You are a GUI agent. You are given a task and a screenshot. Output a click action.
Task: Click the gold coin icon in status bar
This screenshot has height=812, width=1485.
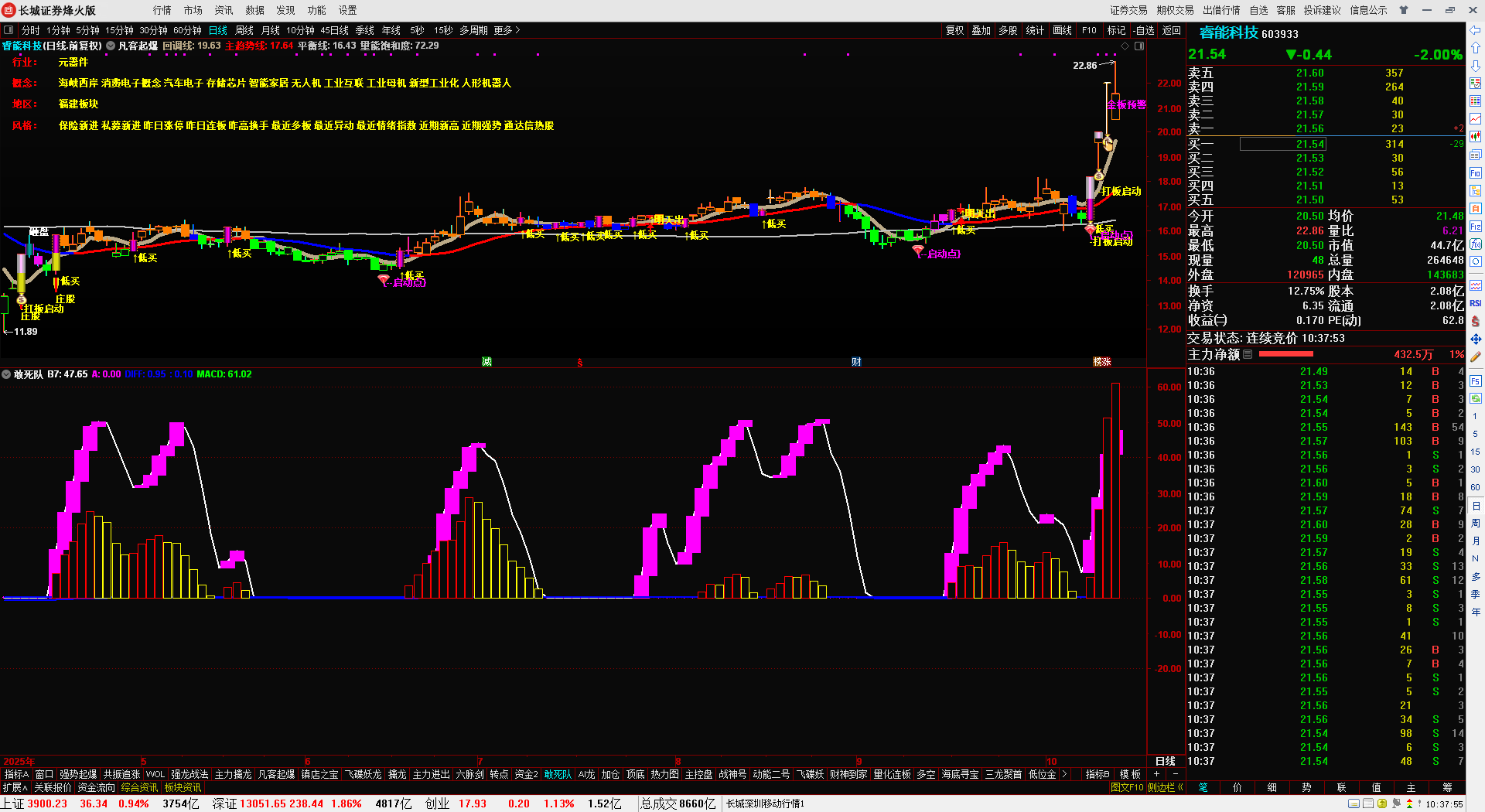(x=1382, y=804)
